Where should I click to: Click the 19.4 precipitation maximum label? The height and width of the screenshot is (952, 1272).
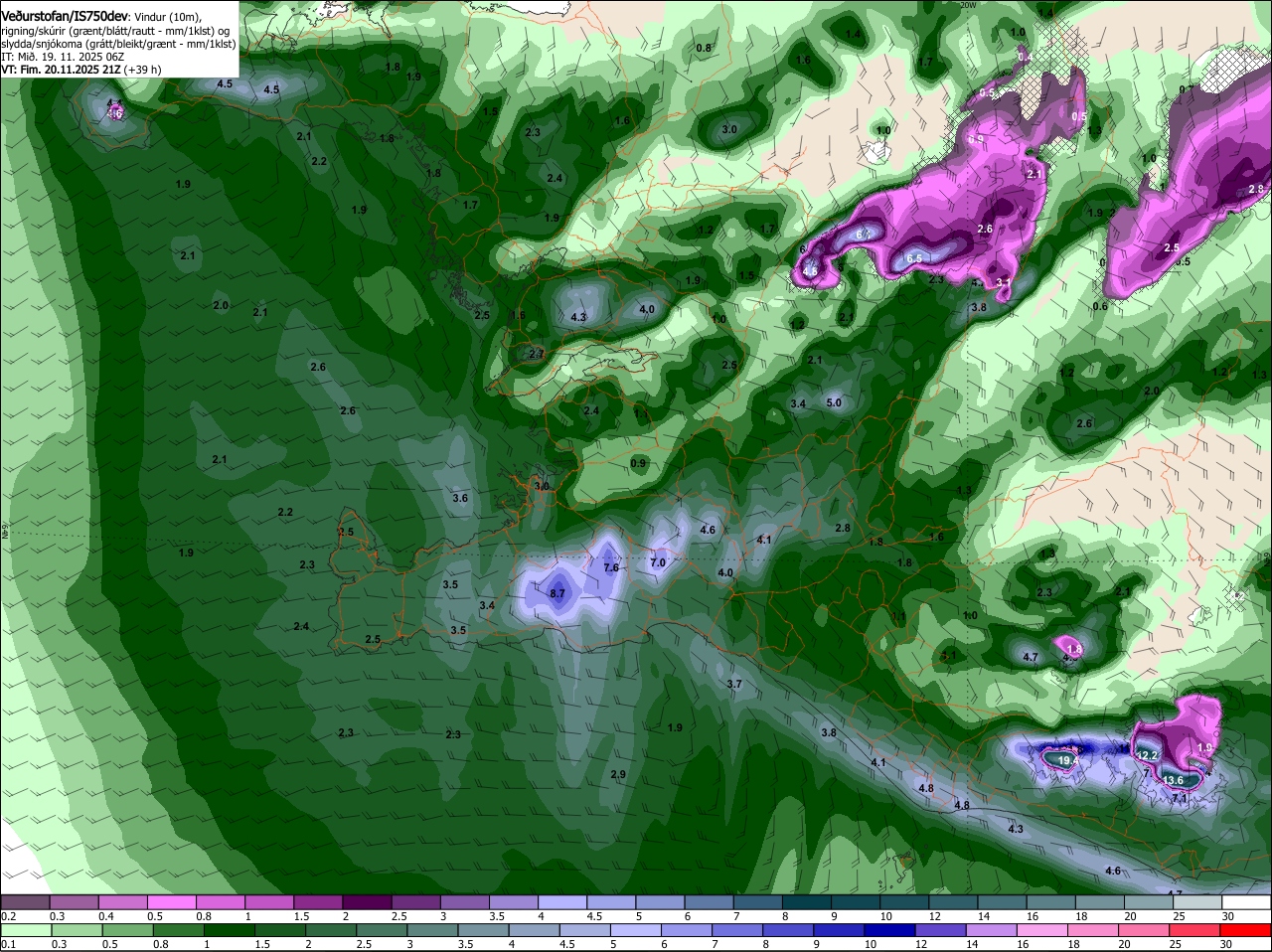point(1068,760)
